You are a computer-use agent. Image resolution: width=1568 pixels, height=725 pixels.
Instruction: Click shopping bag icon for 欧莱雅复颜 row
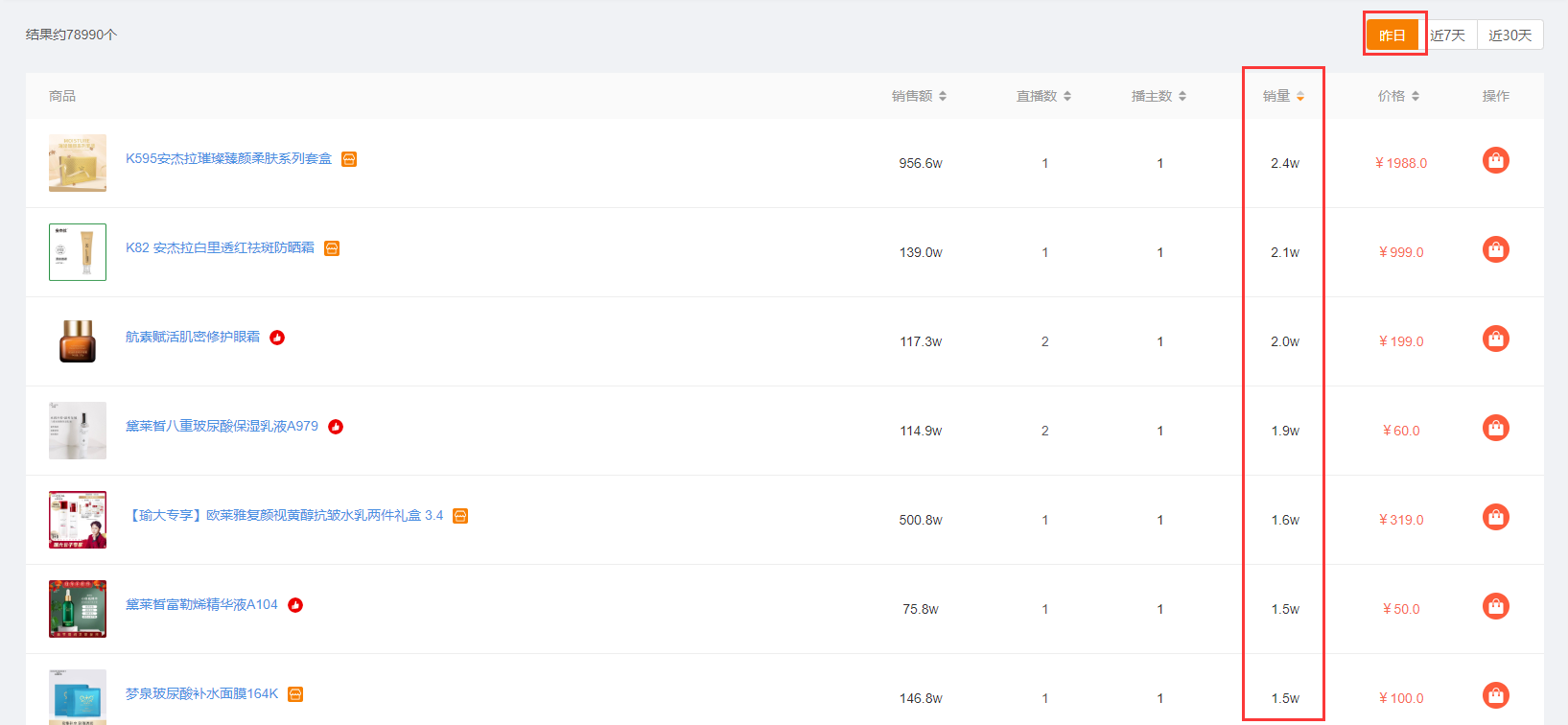tap(1495, 517)
